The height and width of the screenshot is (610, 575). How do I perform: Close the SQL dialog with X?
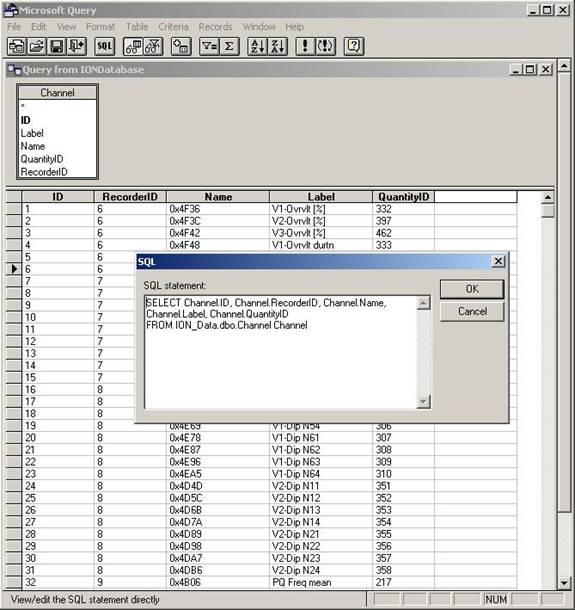pyautogui.click(x=498, y=261)
